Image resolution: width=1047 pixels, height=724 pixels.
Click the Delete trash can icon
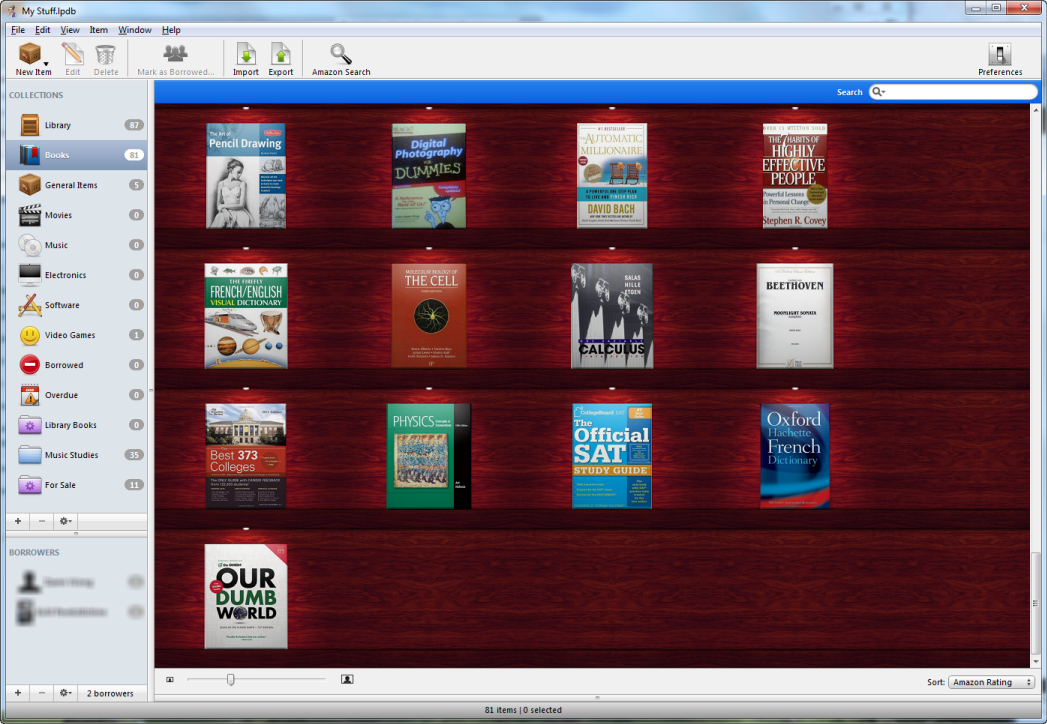coord(106,54)
